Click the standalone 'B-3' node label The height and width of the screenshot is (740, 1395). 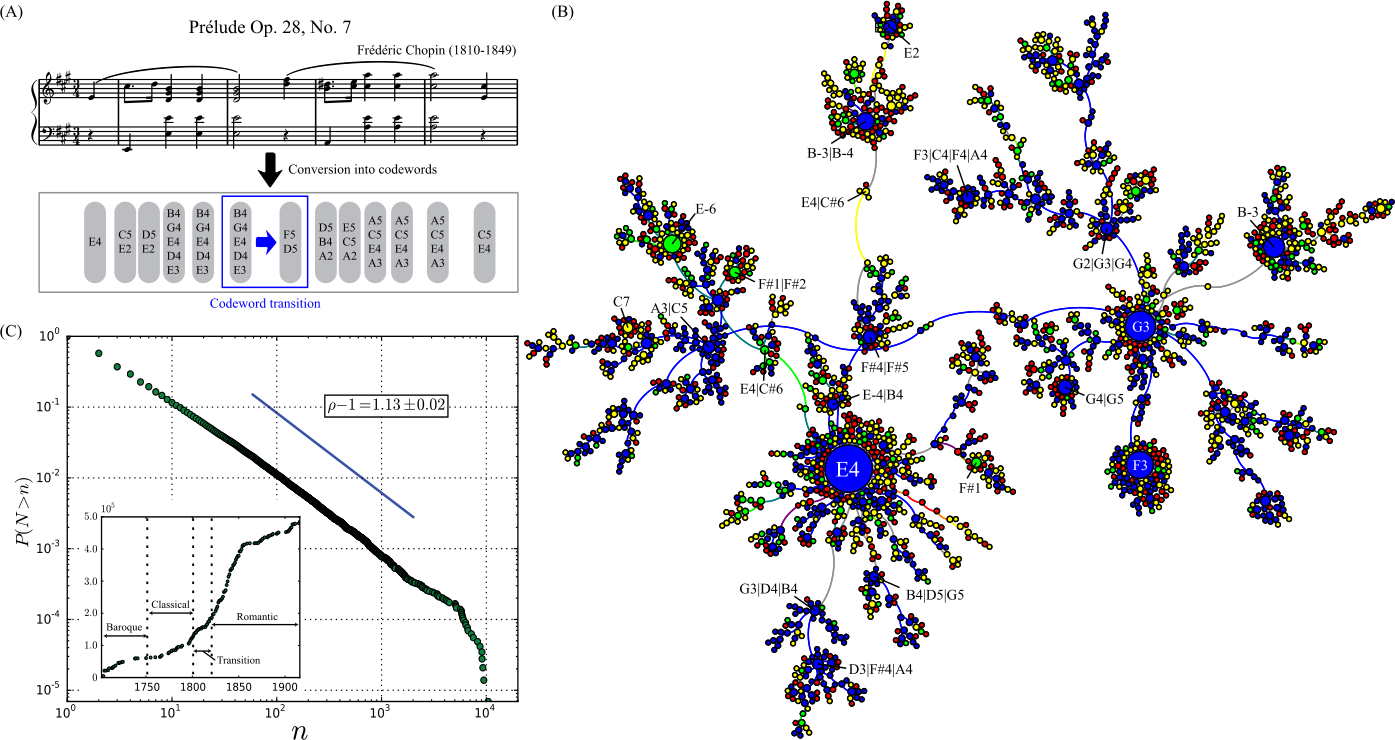[x=1247, y=212]
